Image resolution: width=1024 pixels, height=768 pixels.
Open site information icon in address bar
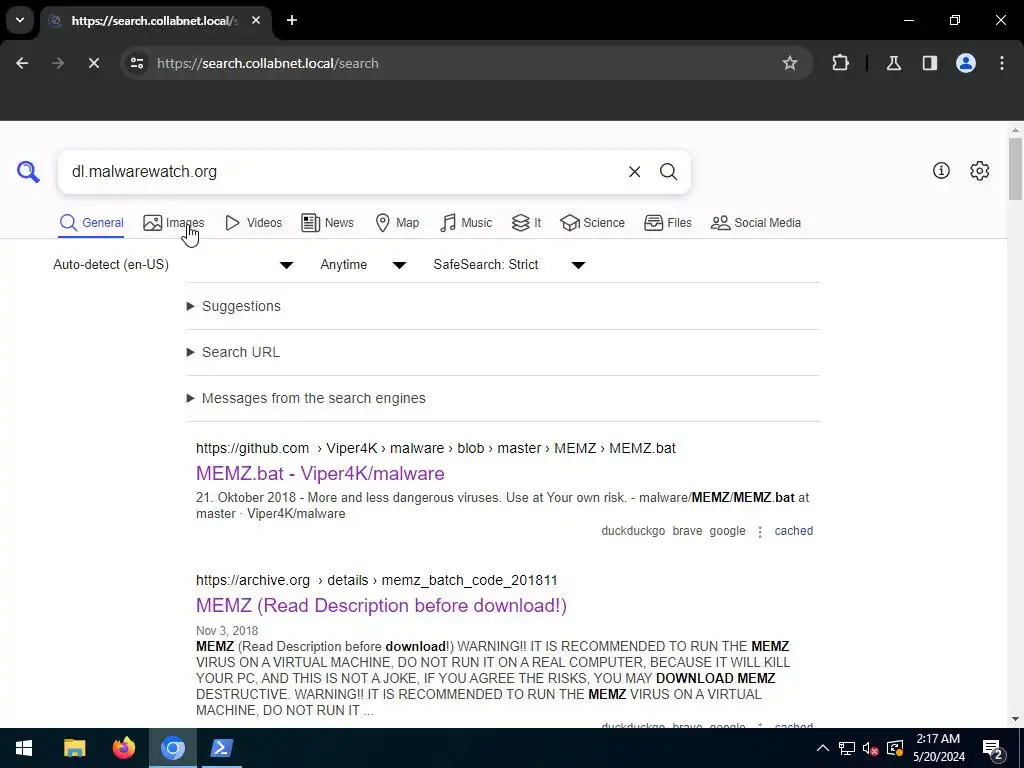coord(137,63)
